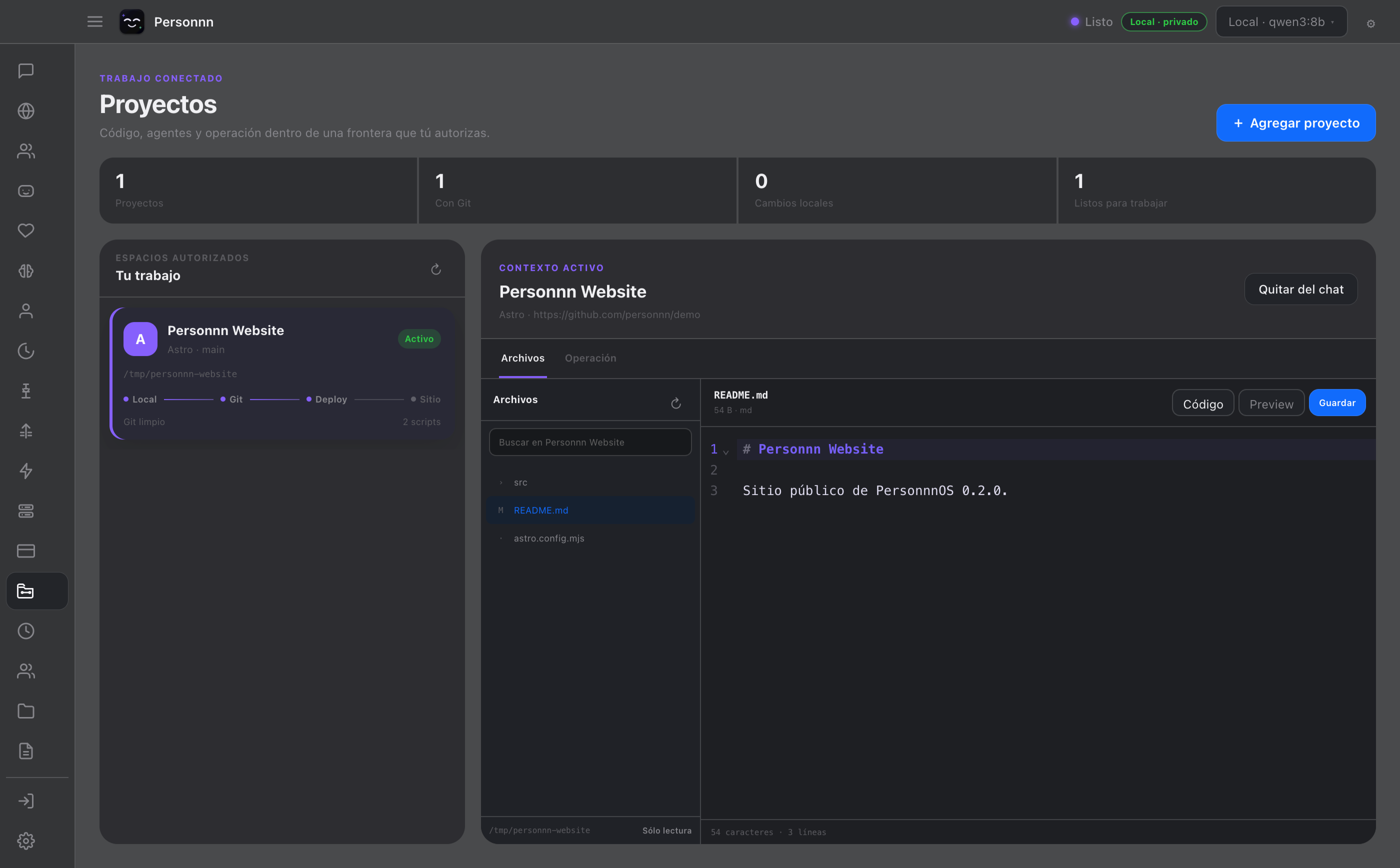Click the Agregar proyecto button

(1295, 123)
